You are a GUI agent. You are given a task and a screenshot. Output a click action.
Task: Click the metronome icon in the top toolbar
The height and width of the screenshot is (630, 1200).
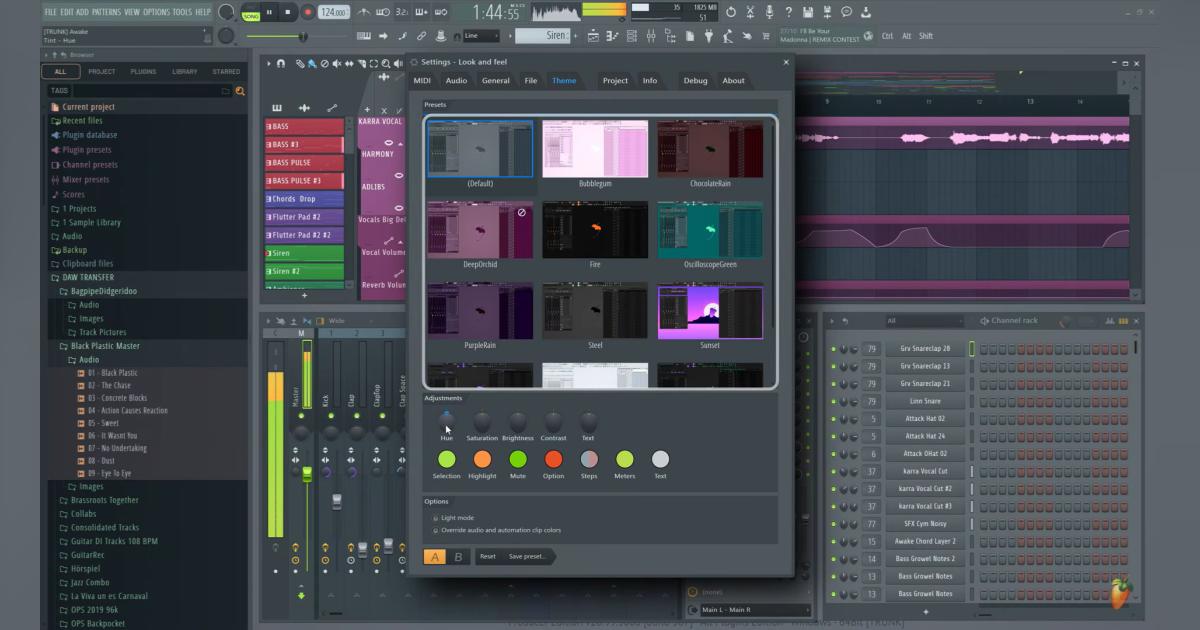click(364, 13)
